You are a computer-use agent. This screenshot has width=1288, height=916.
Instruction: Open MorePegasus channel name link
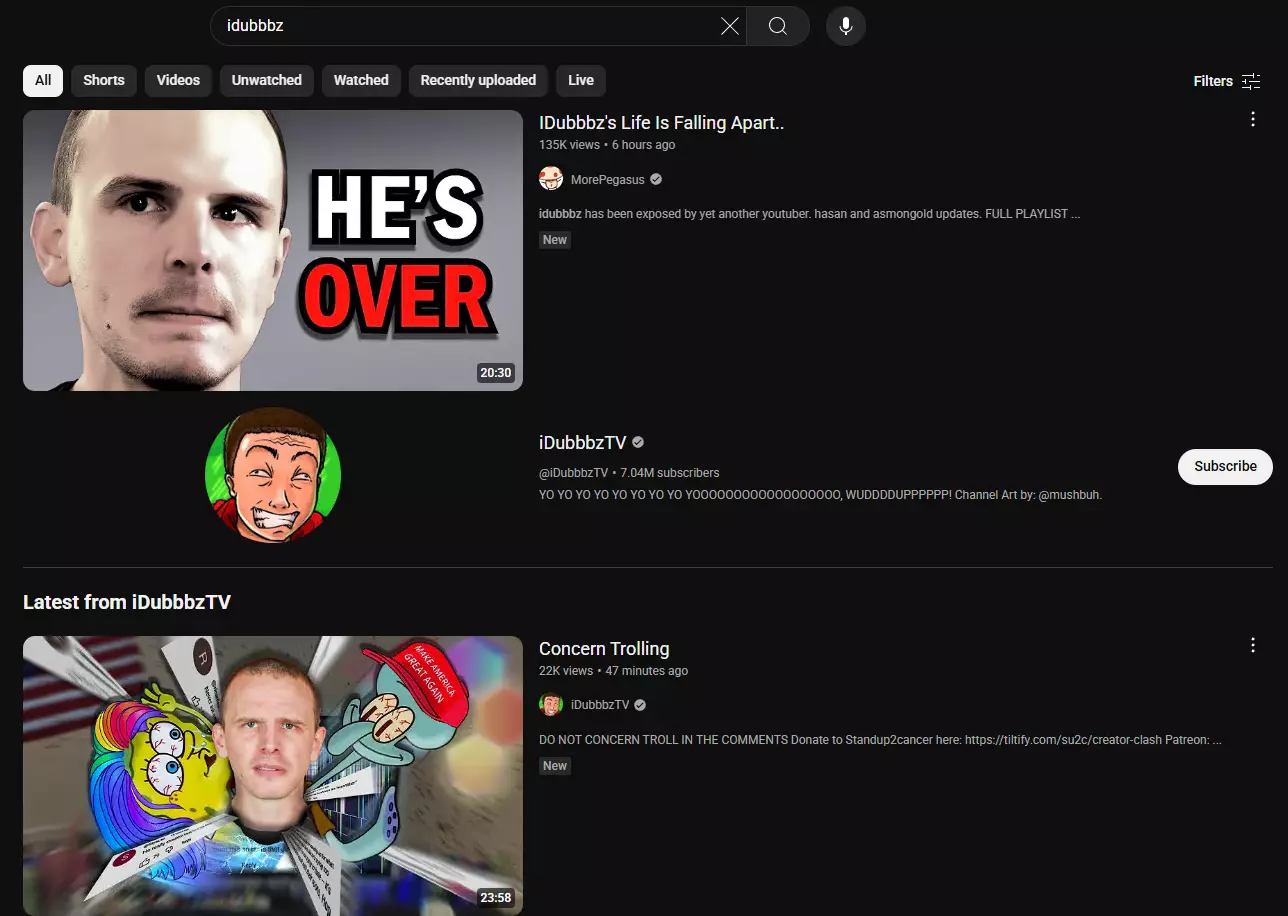609,180
